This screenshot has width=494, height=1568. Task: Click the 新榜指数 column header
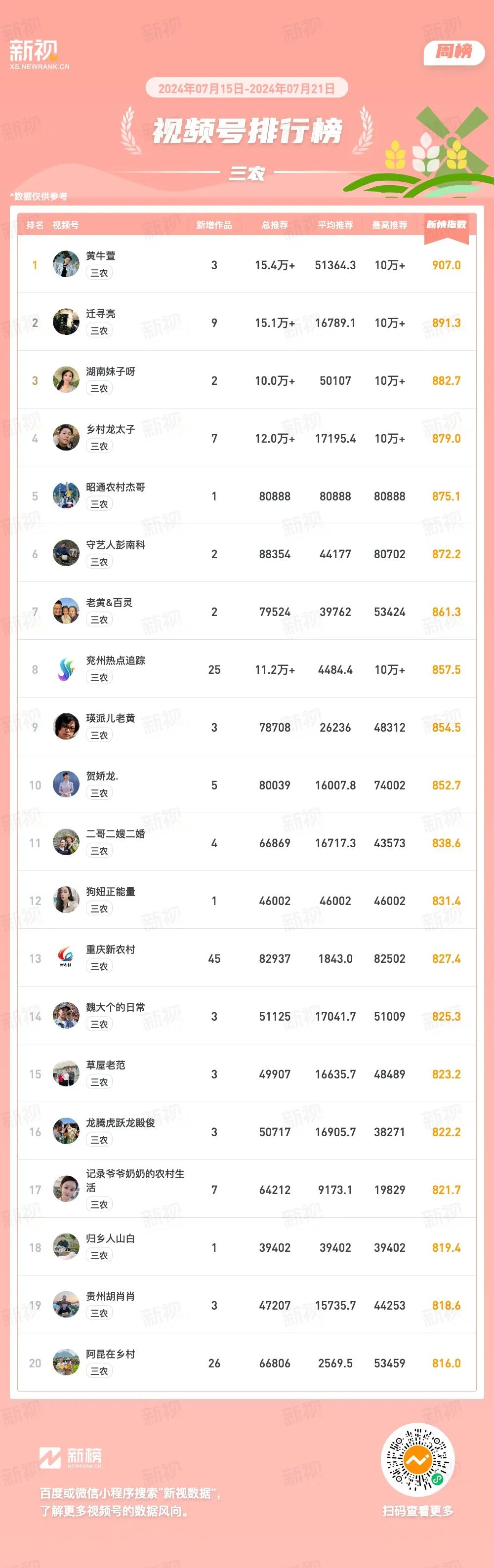point(446,225)
